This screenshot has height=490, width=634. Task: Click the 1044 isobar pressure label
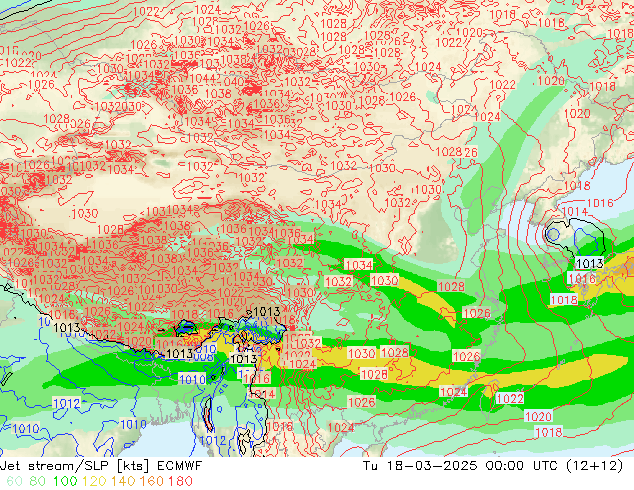[205, 78]
